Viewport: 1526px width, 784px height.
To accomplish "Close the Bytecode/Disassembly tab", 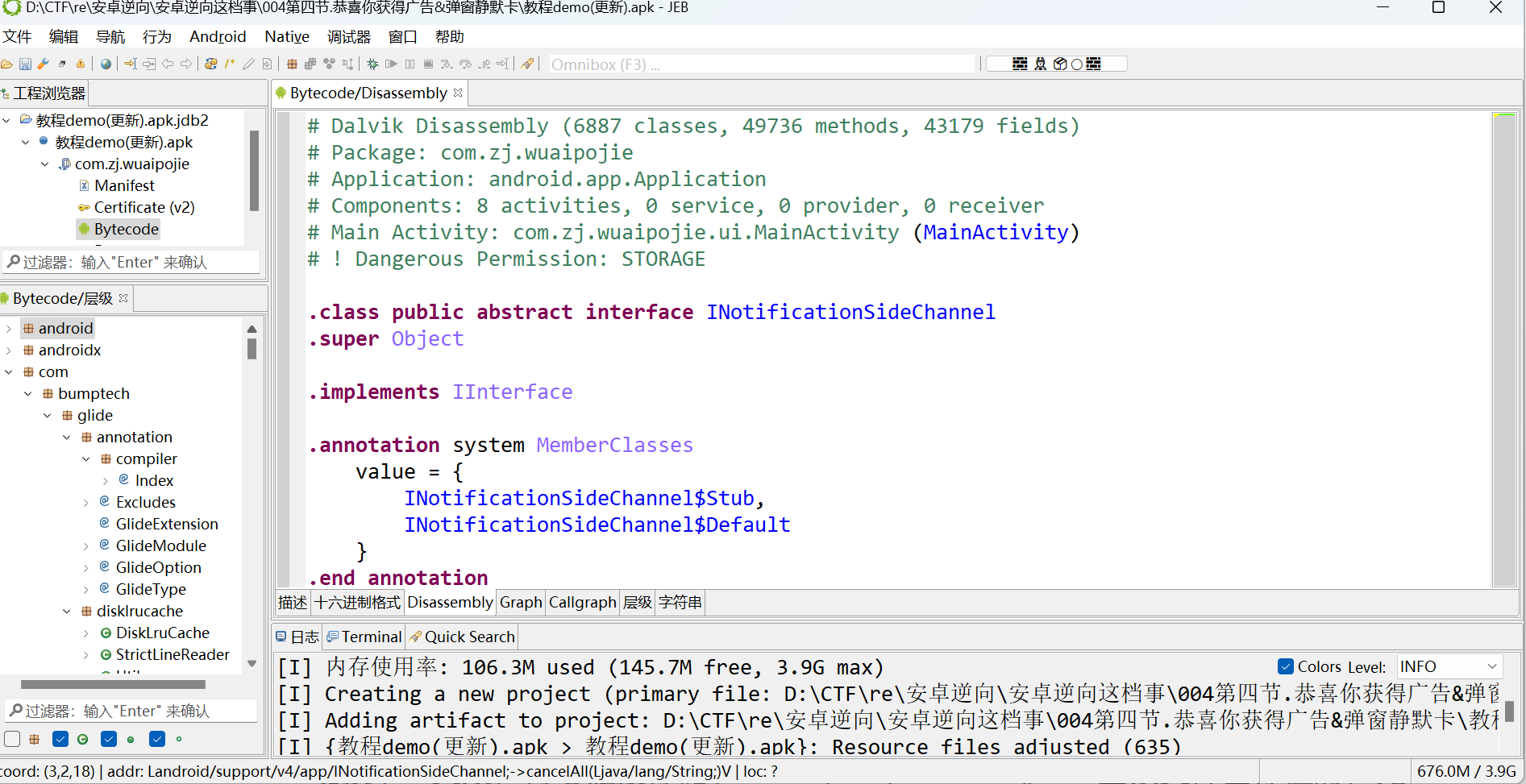I will 458,93.
